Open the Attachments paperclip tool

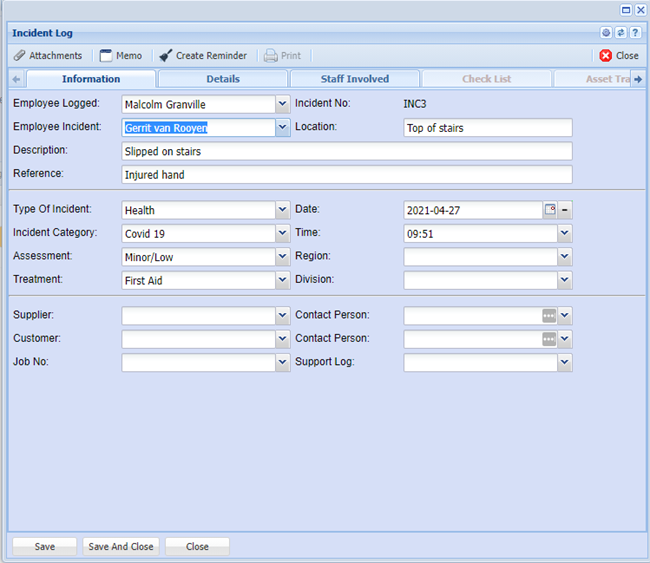(x=47, y=56)
